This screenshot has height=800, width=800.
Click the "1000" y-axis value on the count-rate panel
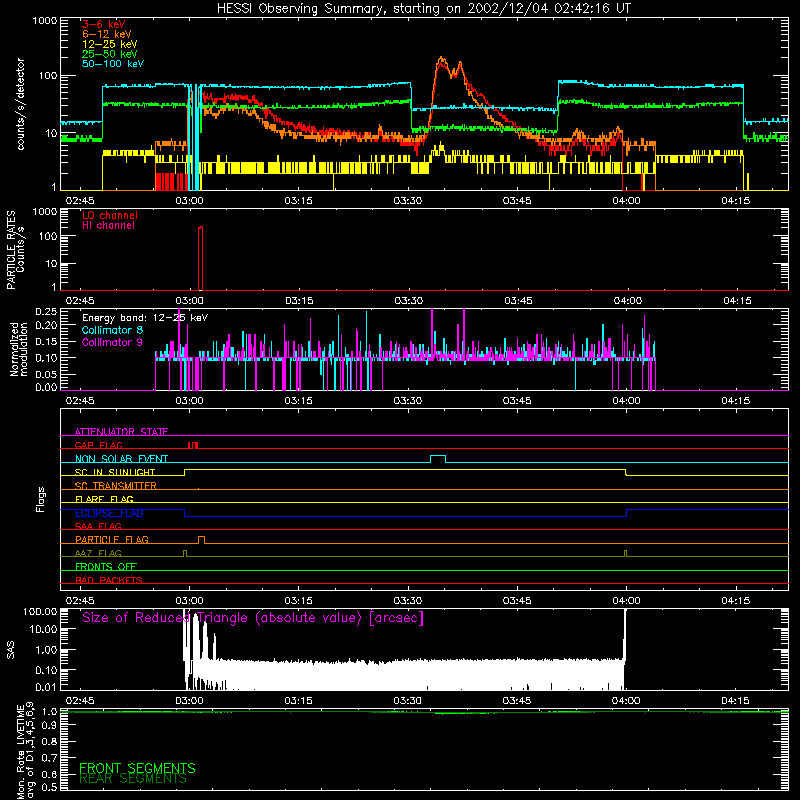[x=44, y=21]
